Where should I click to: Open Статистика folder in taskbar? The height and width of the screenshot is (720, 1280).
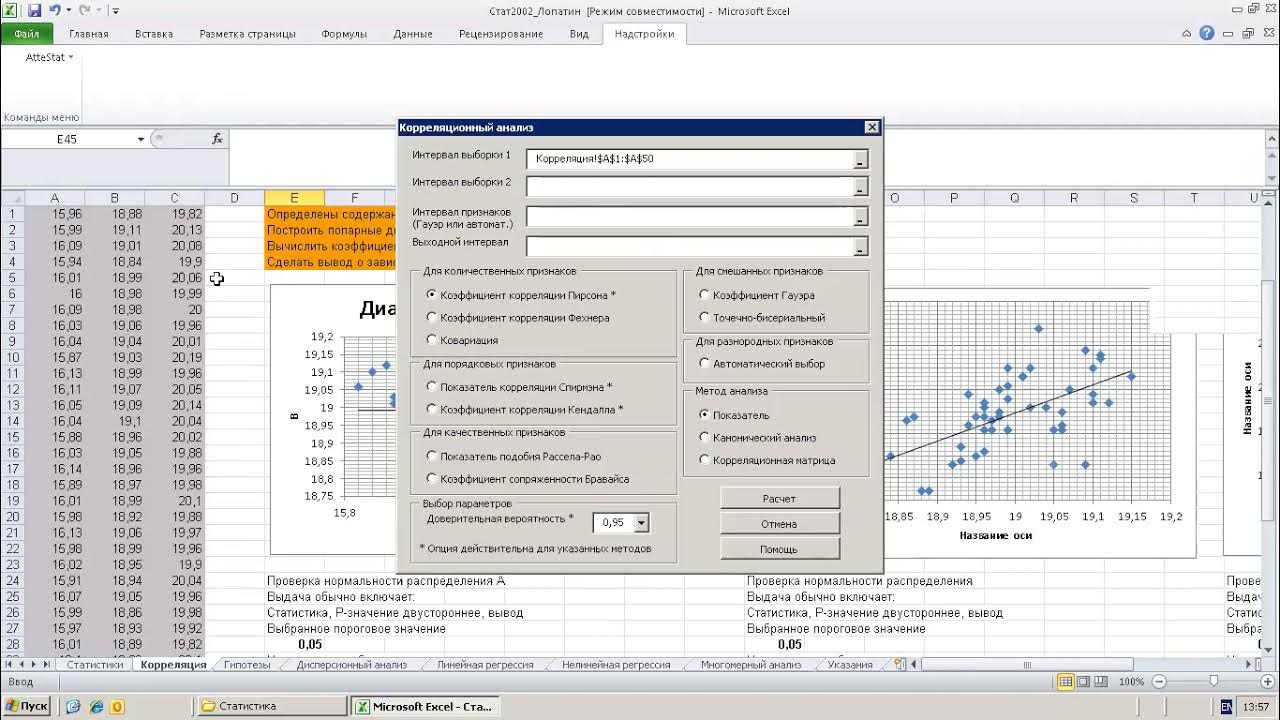tap(271, 706)
